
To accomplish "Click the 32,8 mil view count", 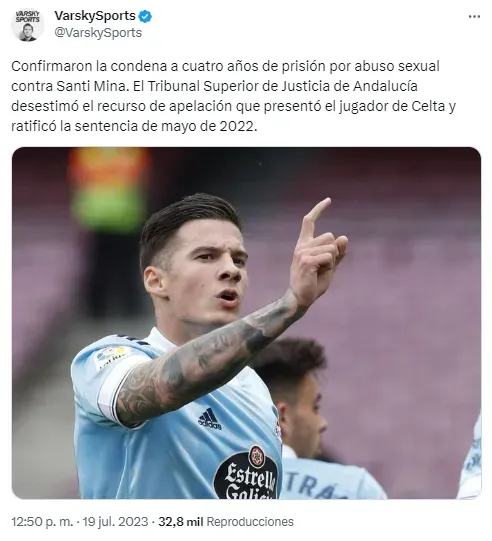I will tap(180, 521).
